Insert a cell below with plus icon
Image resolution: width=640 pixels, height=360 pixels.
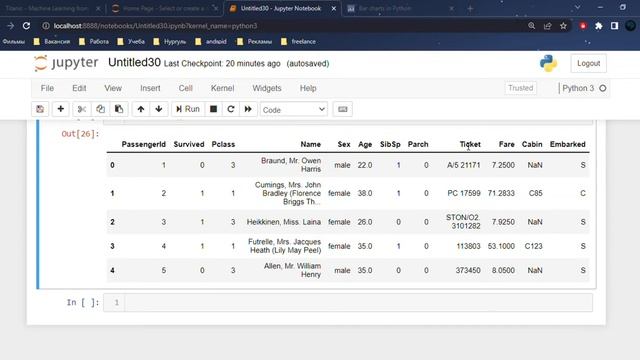(60, 109)
